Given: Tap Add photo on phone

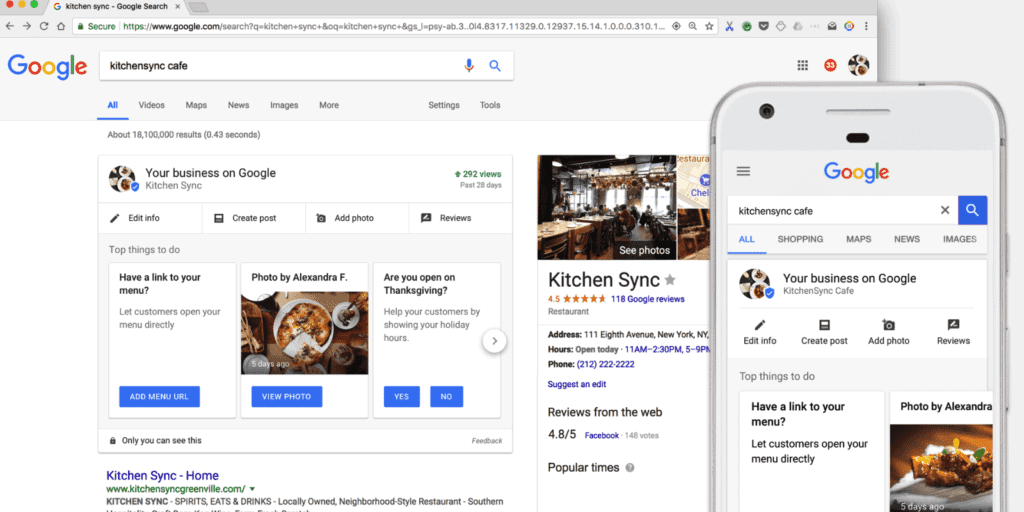Looking at the screenshot, I should click(x=889, y=332).
